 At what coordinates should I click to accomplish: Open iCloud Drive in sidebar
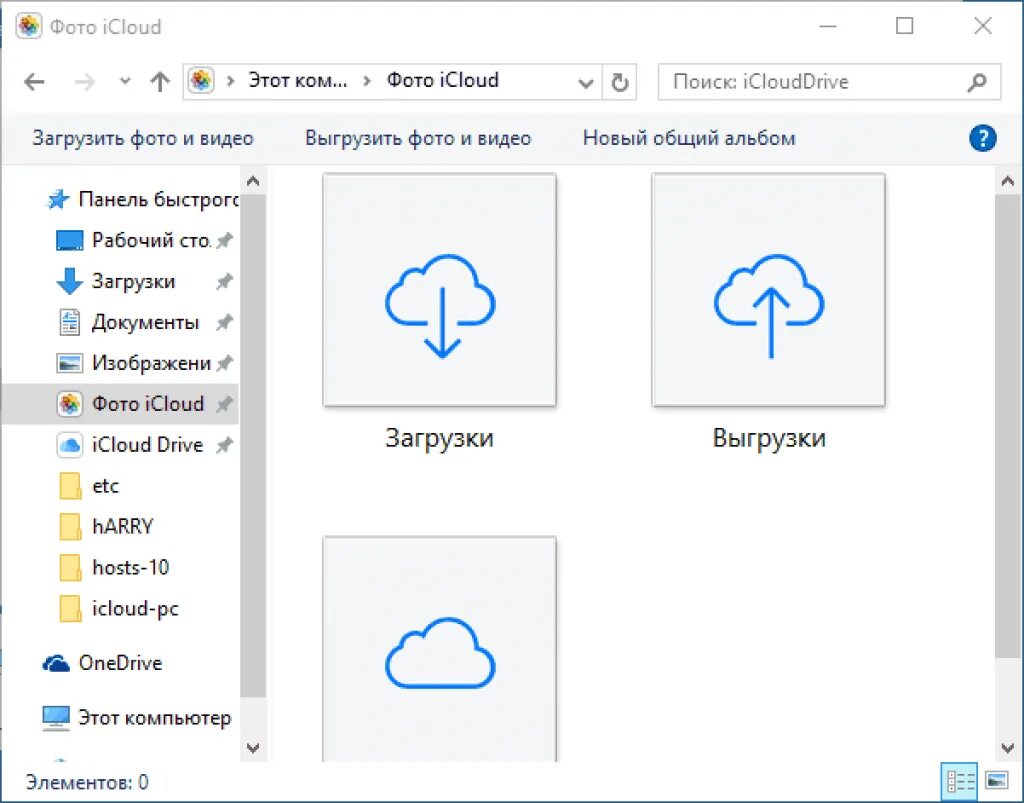(130, 445)
